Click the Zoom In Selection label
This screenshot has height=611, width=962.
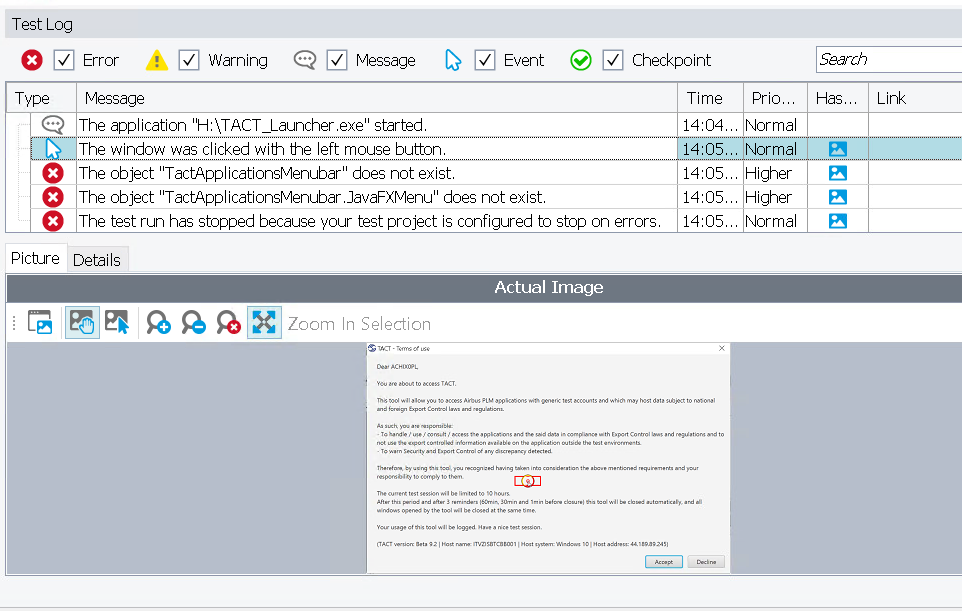pyautogui.click(x=359, y=324)
